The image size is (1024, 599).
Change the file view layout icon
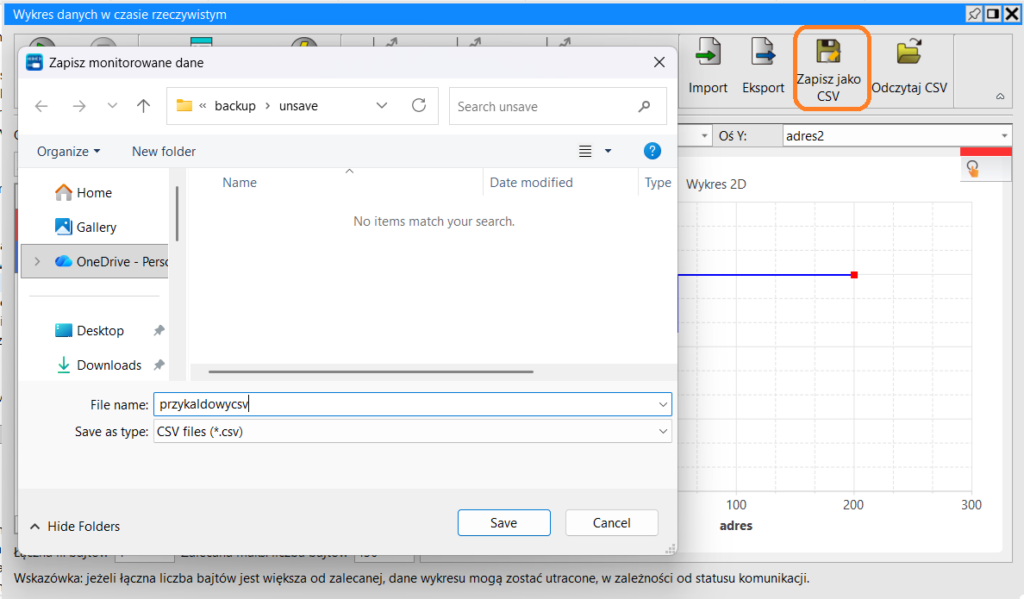point(585,151)
